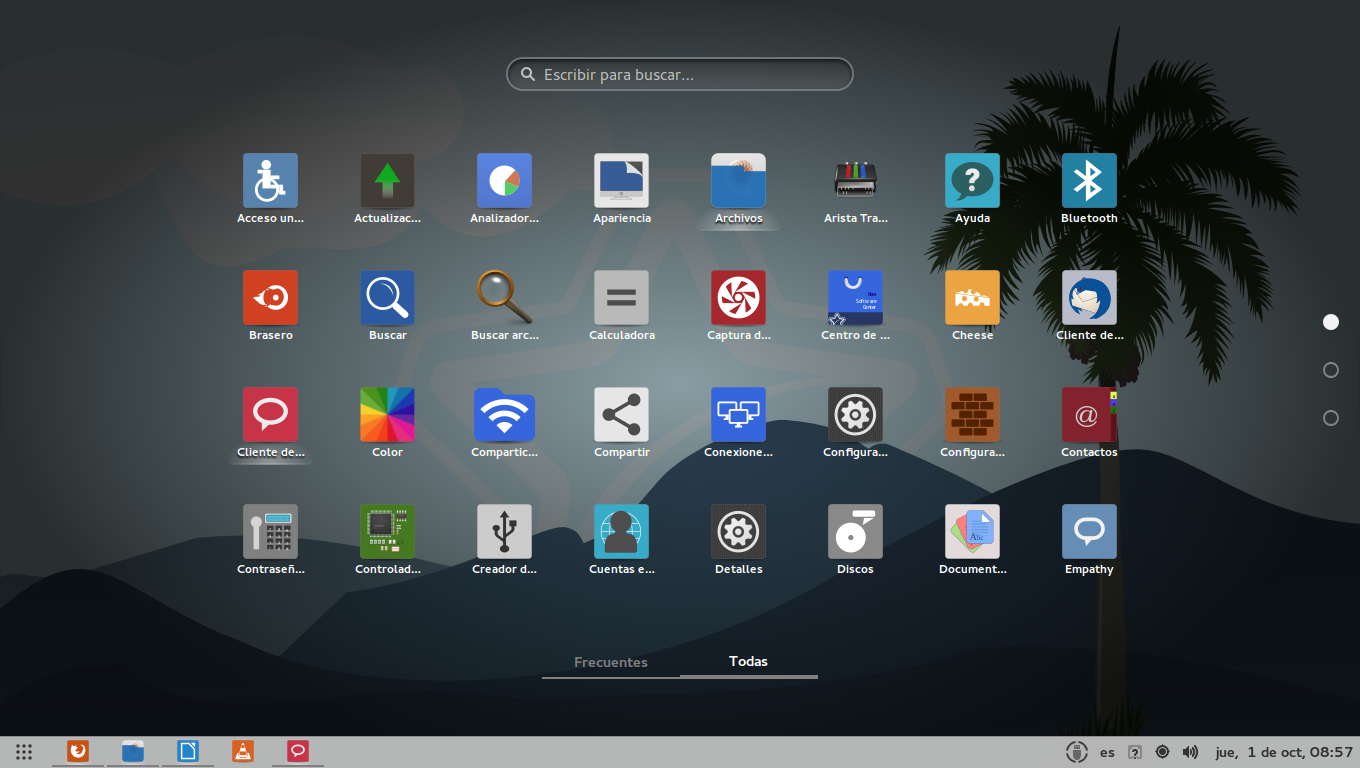Open the Brasero disc burner app
The height and width of the screenshot is (768, 1360).
[x=270, y=298]
